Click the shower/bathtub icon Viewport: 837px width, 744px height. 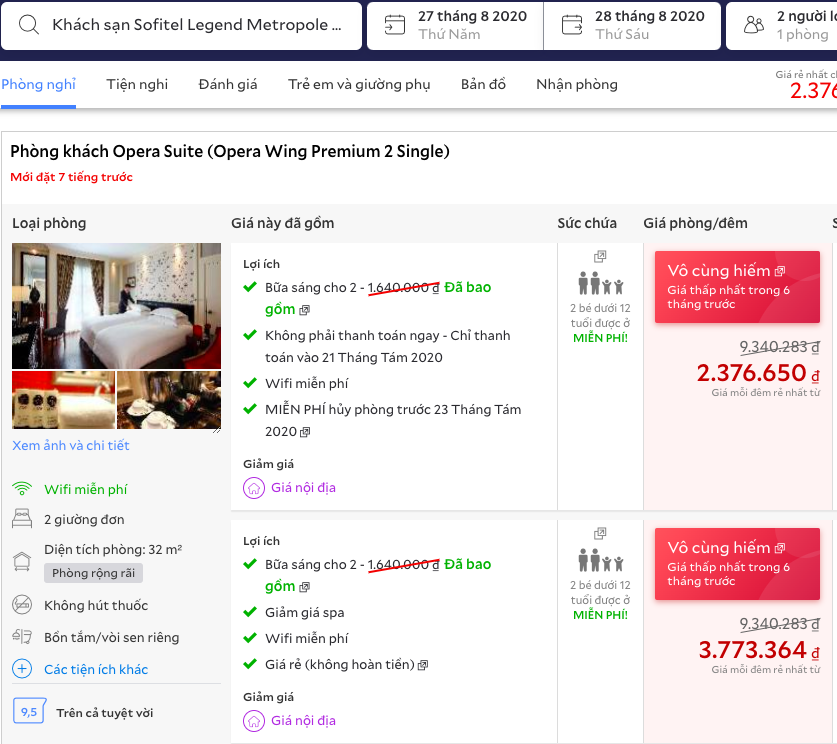tap(22, 637)
